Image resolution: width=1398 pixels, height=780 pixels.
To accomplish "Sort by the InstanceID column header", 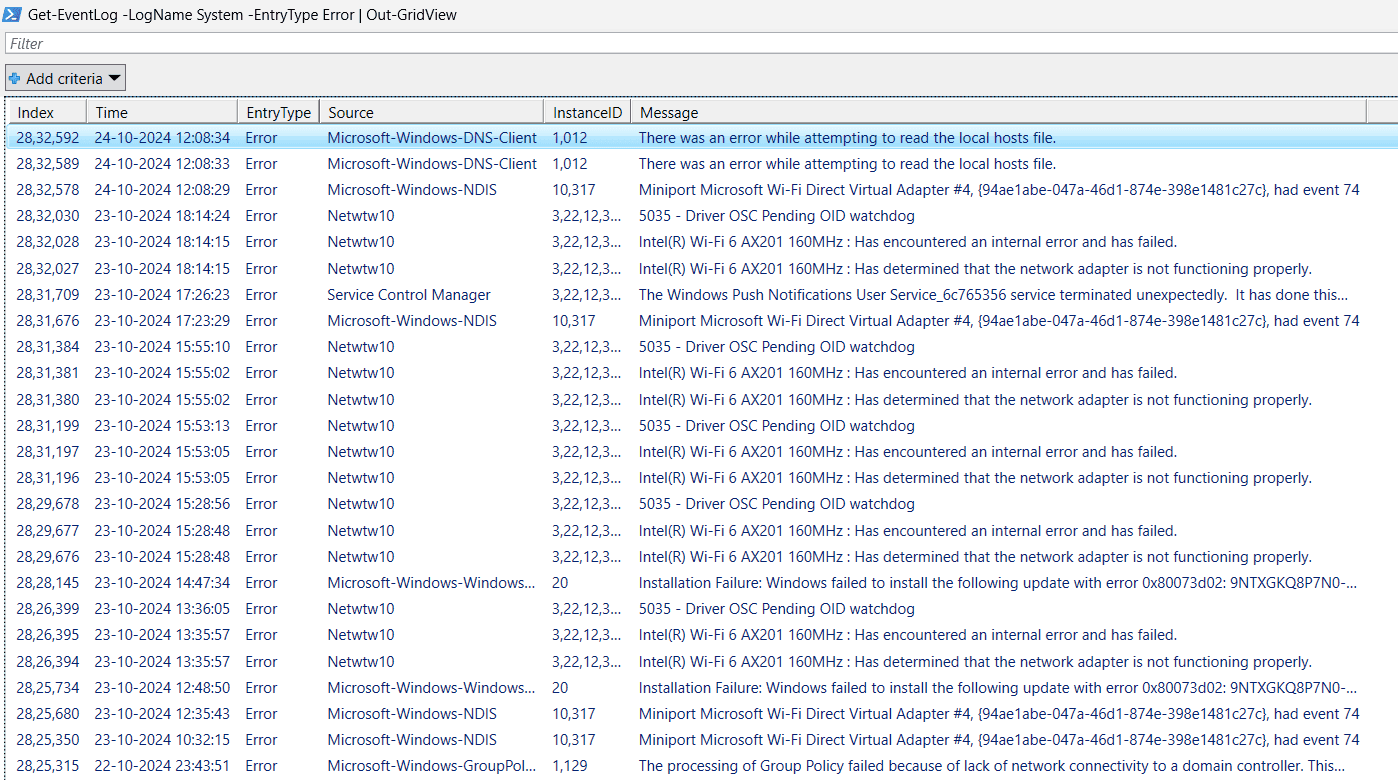I will click(587, 112).
